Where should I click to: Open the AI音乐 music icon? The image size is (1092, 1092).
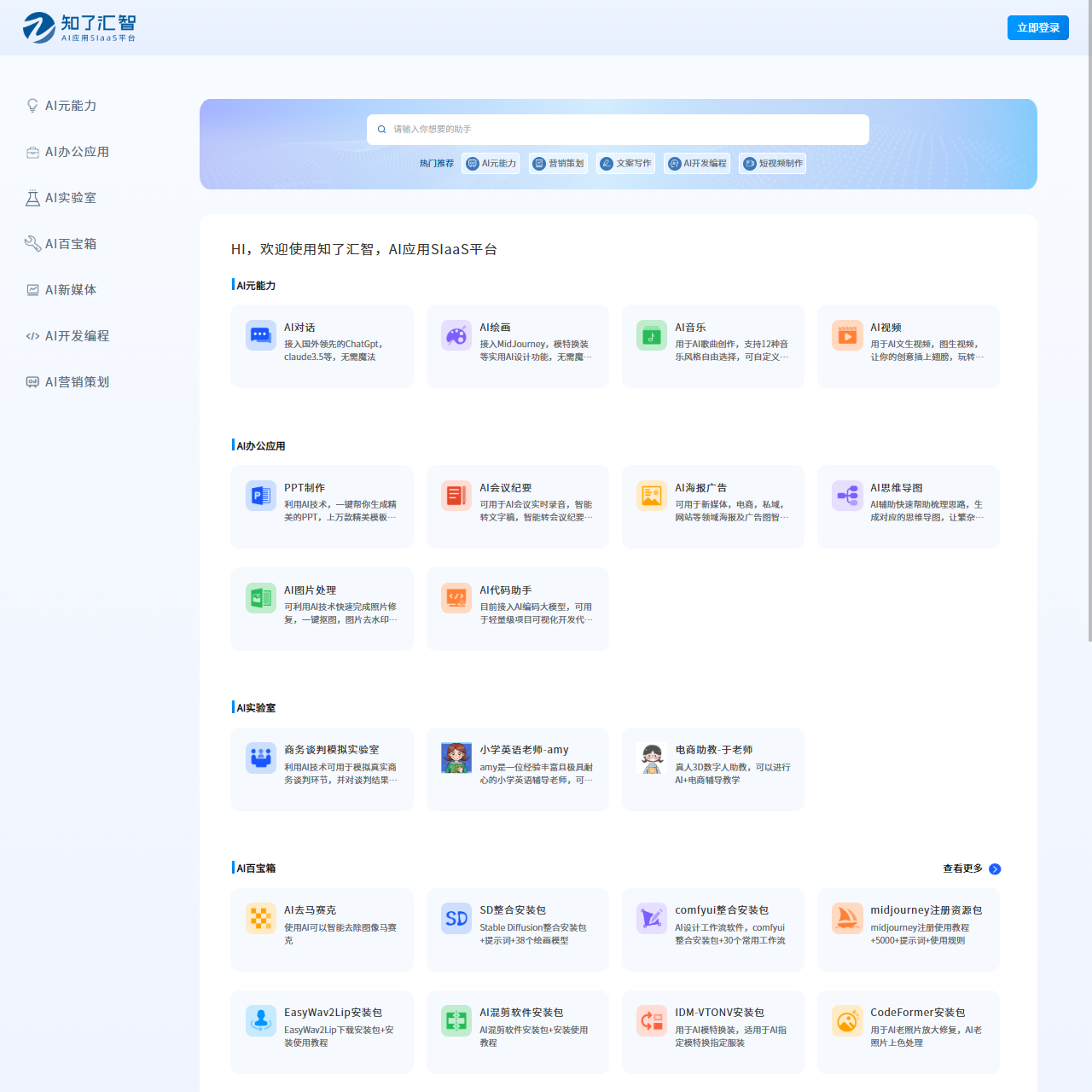coord(652,335)
